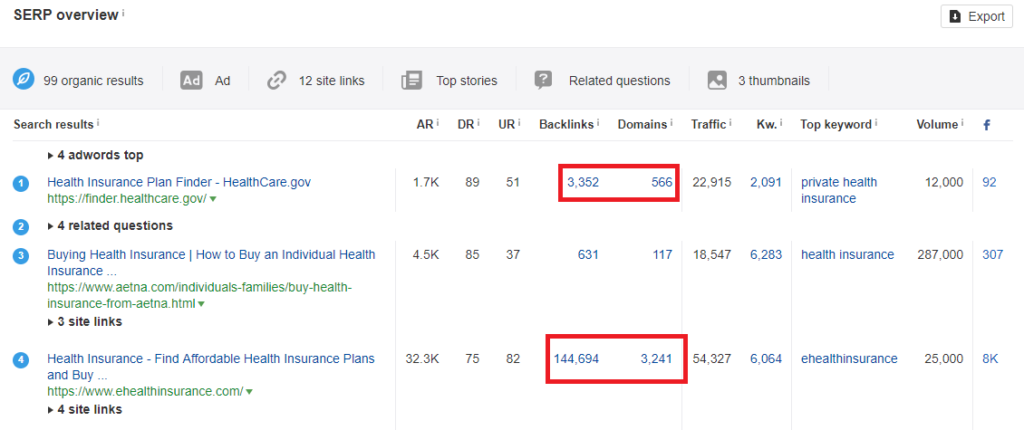Sort by the Traffic column header
This screenshot has height=430, width=1024.
(x=708, y=124)
